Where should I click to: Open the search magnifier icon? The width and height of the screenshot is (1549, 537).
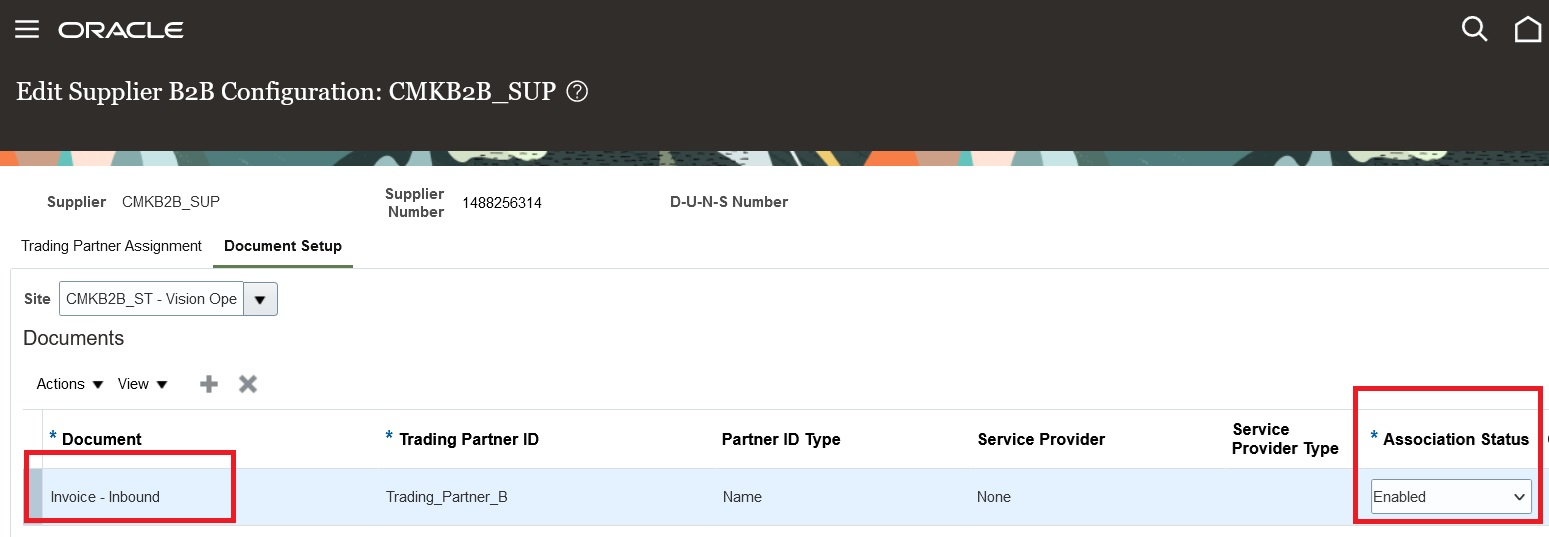[1475, 29]
